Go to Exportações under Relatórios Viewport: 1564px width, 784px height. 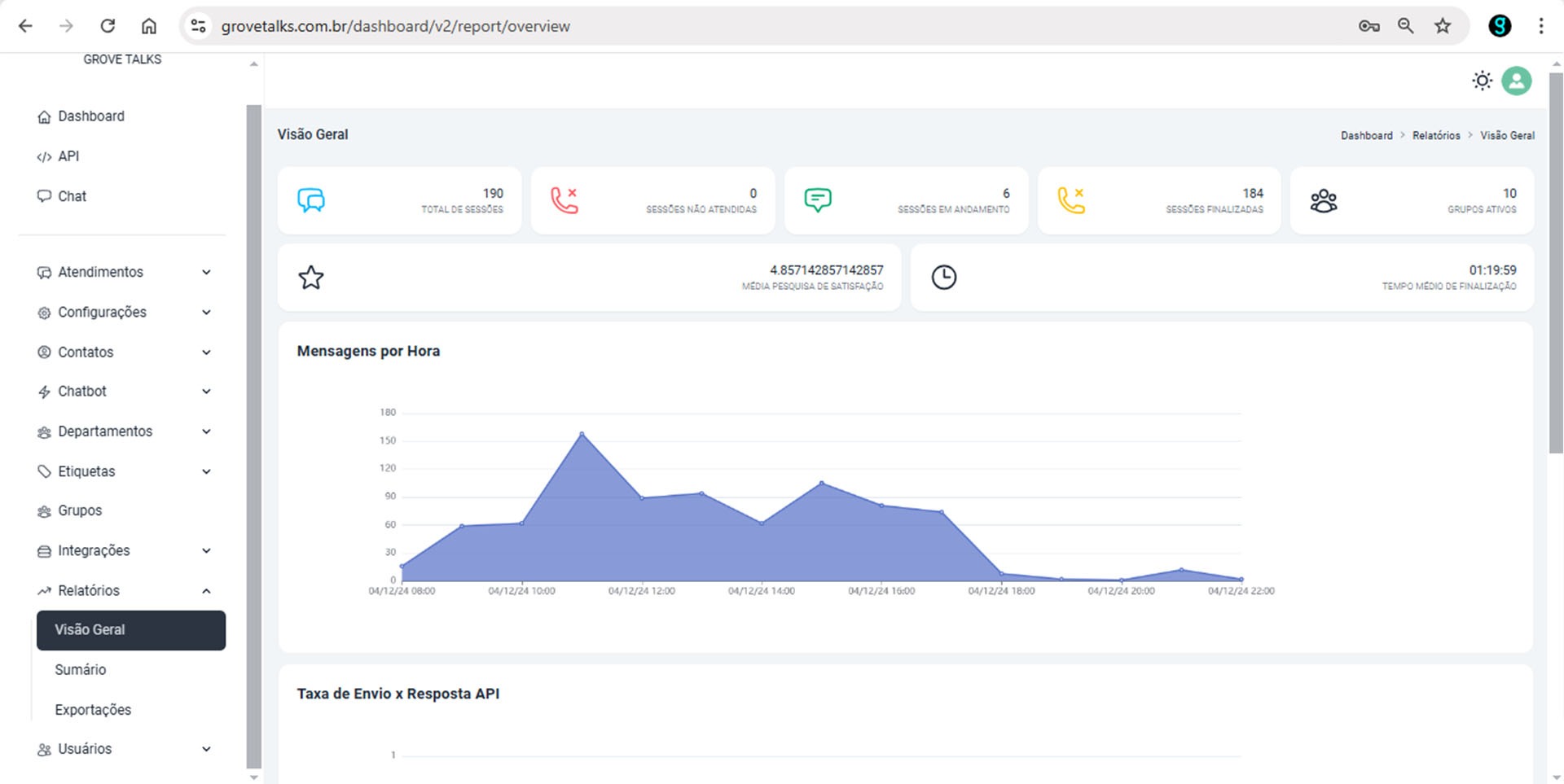93,709
